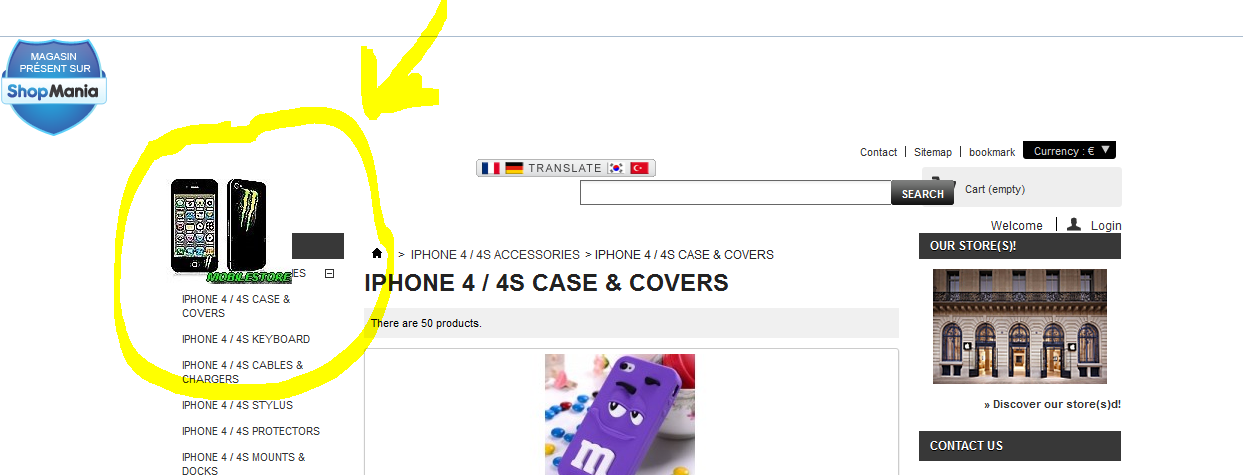Click the German flag translate icon
1243x475 pixels.
(x=514, y=168)
